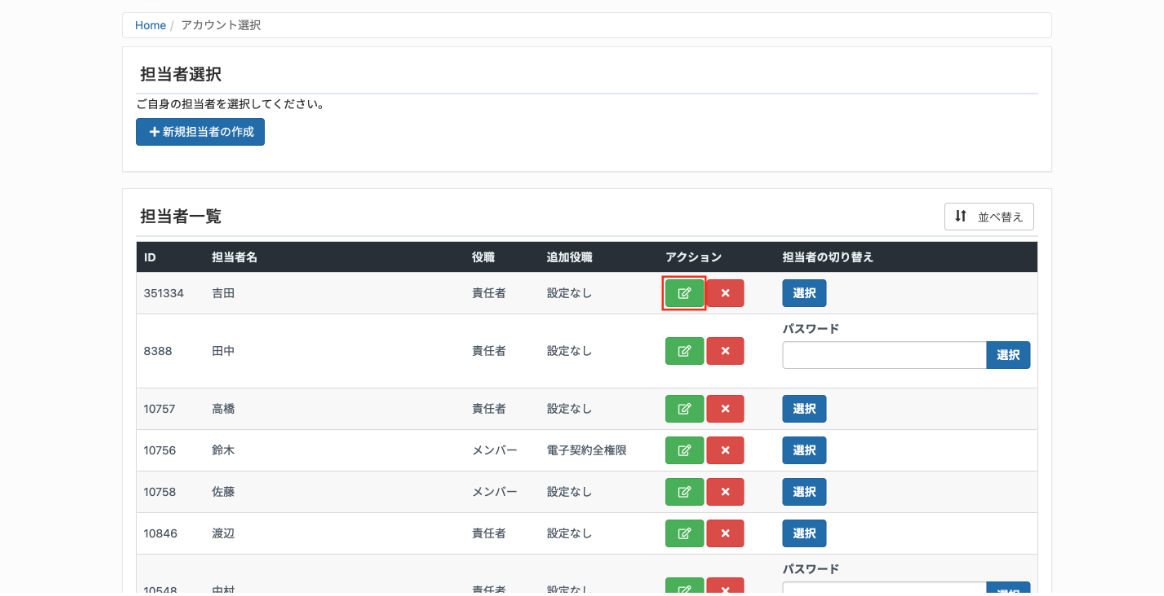The image size is (1164, 596).
Task: Click the name 田中 in the list
Action: point(223,351)
